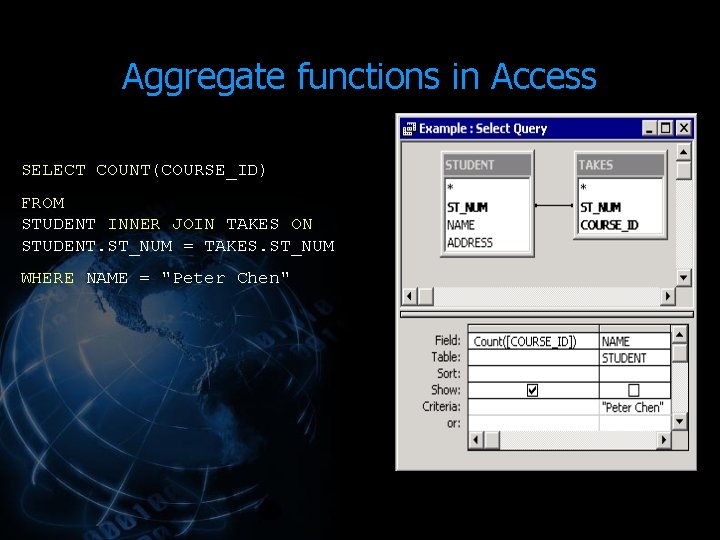
Task: Select COURSE_ID field in TAKES table
Action: click(x=609, y=225)
